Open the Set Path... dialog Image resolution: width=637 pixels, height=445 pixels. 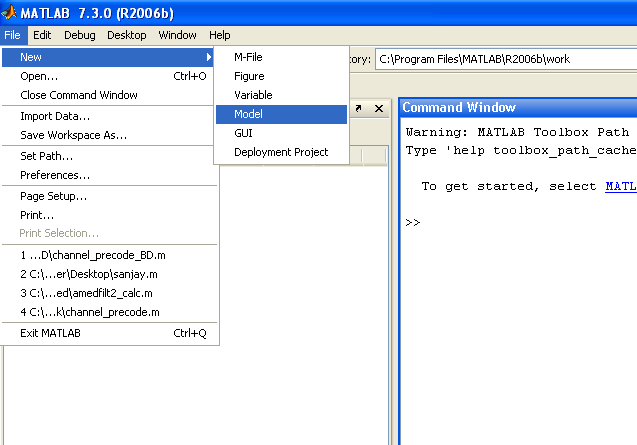pyautogui.click(x=108, y=156)
